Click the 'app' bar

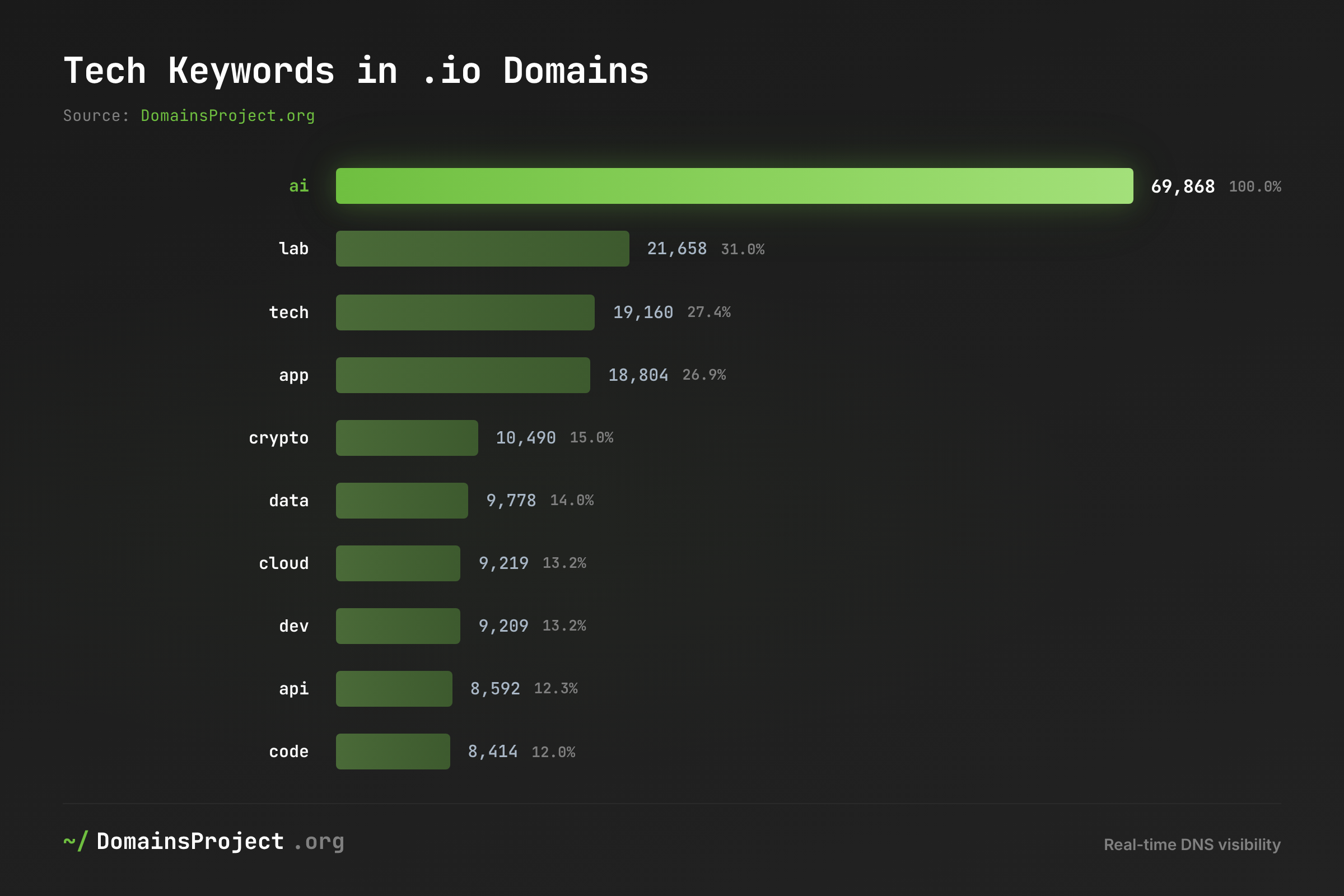pos(463,375)
